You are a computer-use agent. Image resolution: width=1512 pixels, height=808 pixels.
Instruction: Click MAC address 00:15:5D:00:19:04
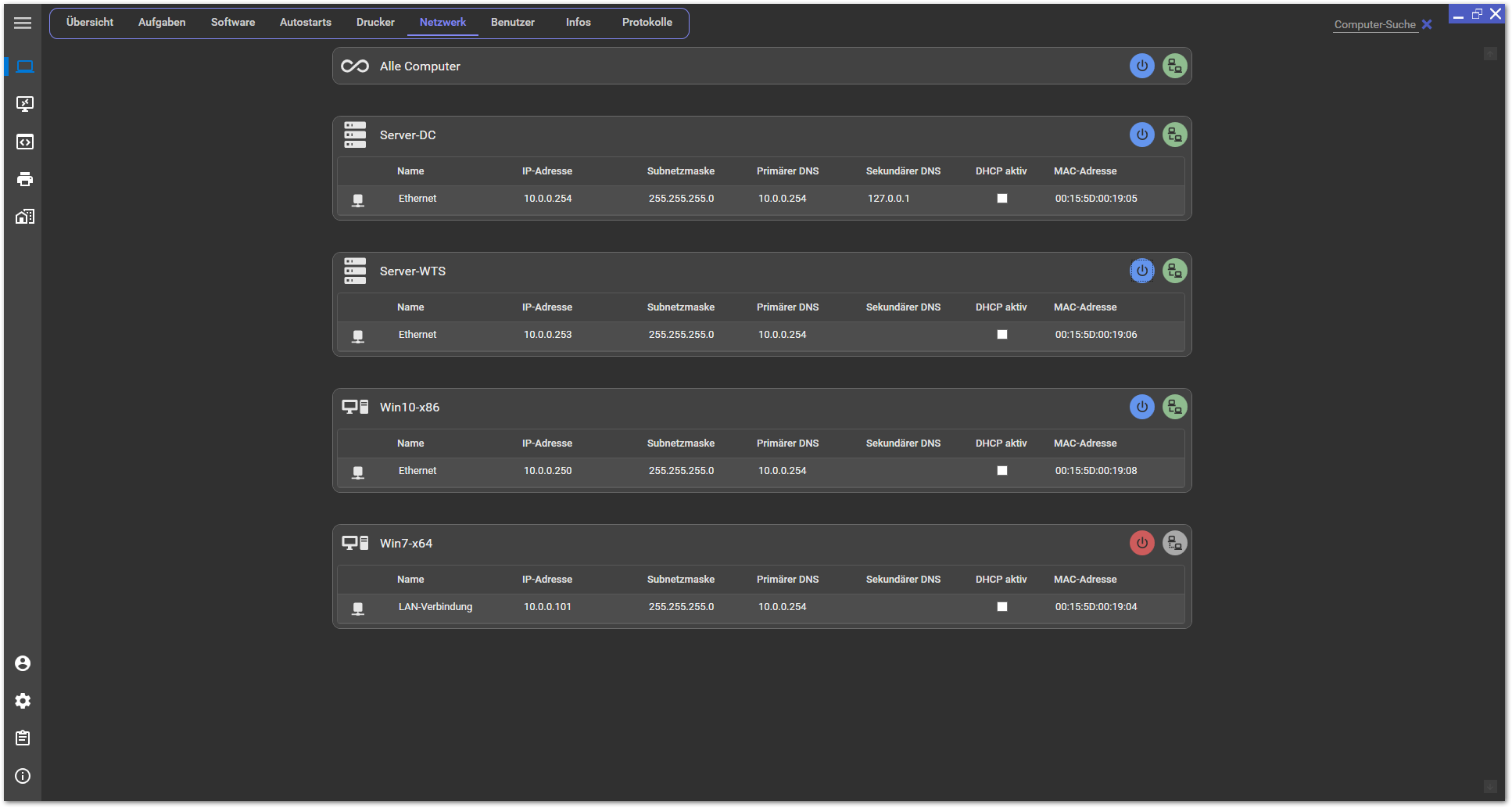1096,607
